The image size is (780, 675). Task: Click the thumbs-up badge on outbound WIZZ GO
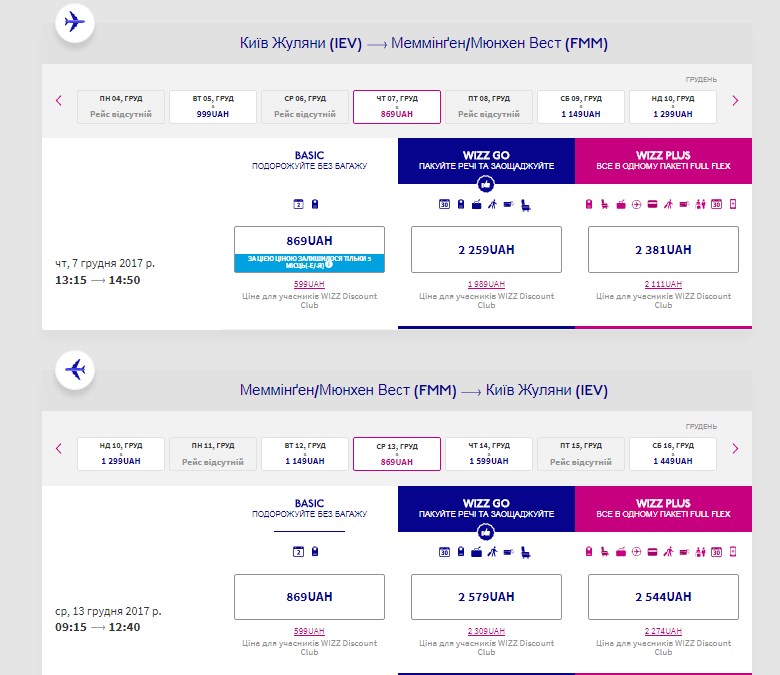(486, 184)
